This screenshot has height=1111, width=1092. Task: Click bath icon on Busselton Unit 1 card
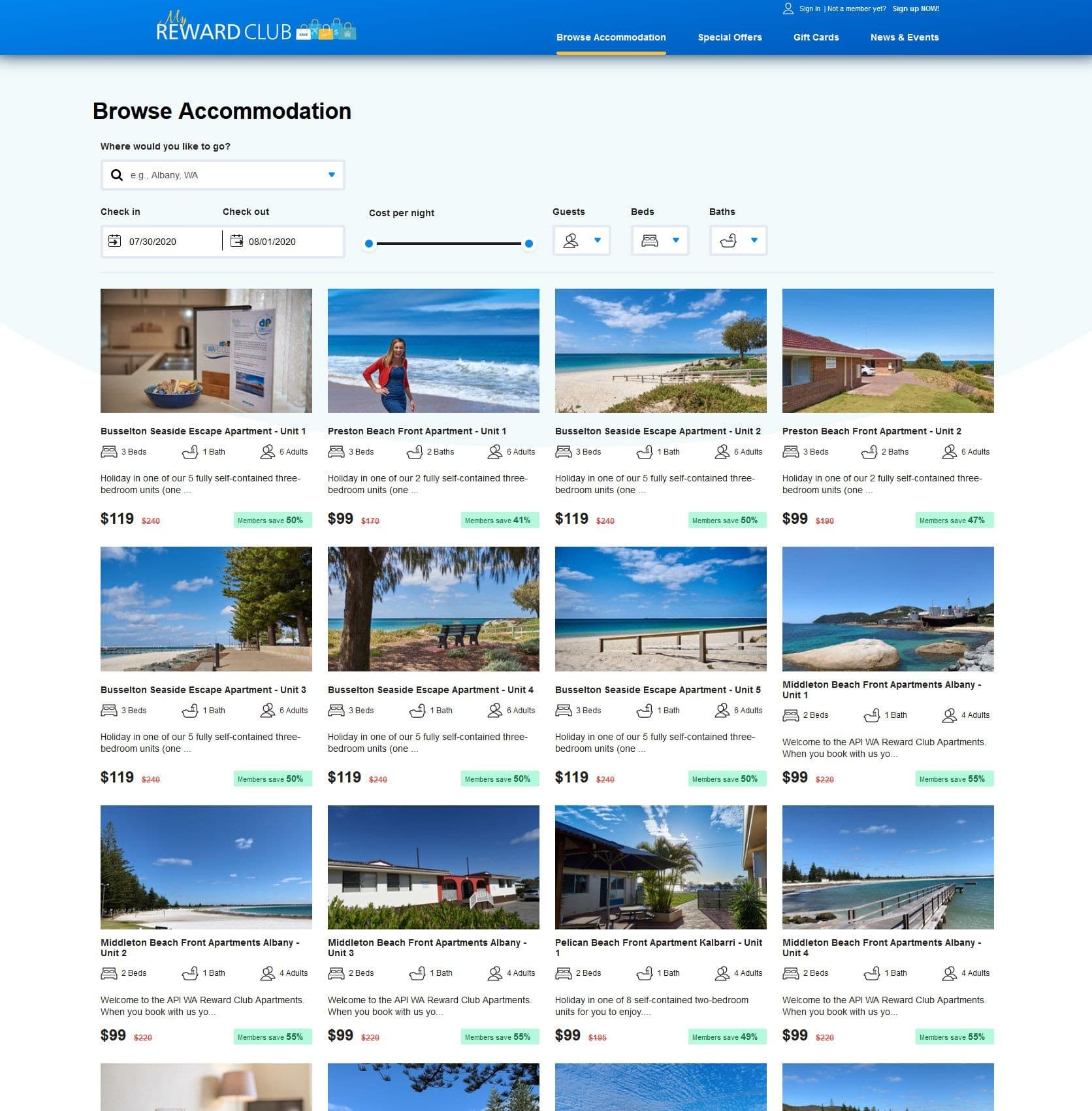click(x=190, y=451)
